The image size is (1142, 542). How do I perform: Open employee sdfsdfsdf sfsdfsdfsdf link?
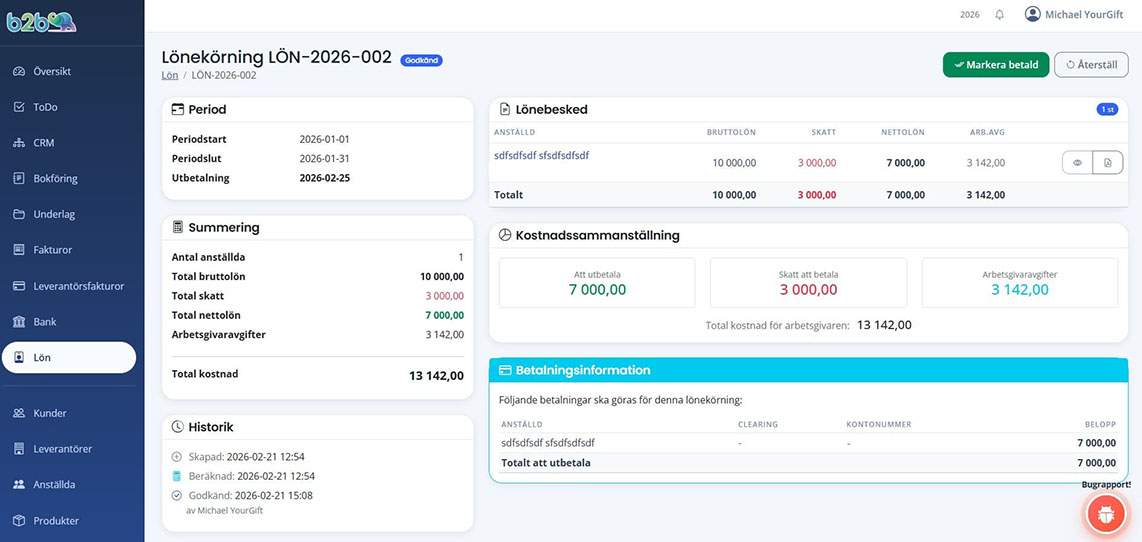(x=541, y=156)
